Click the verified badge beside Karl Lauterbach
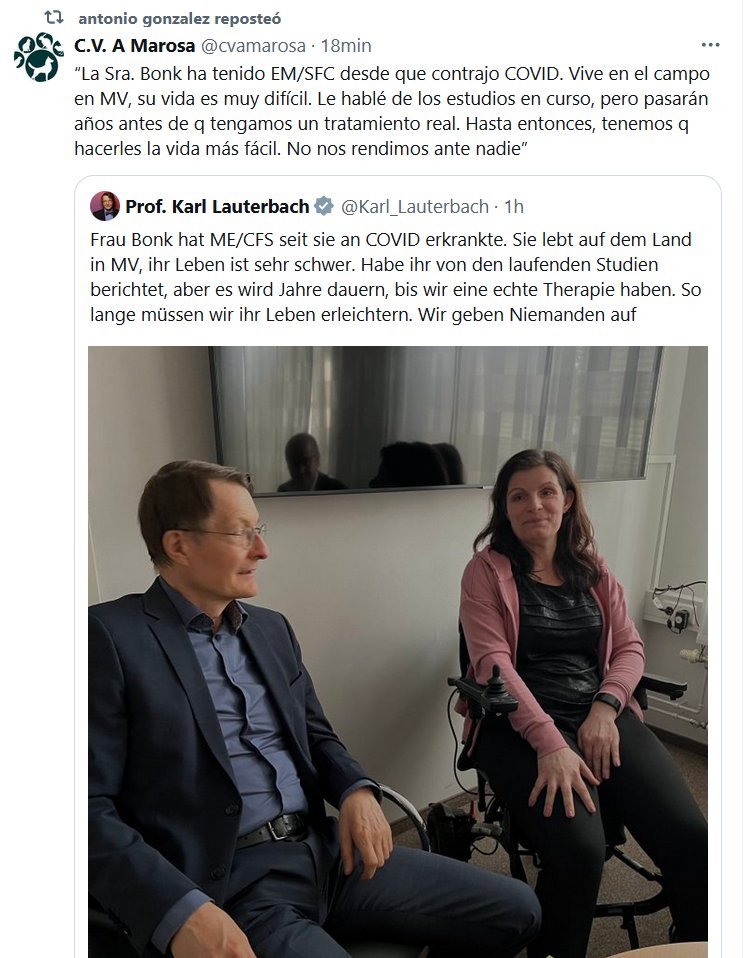 324,207
